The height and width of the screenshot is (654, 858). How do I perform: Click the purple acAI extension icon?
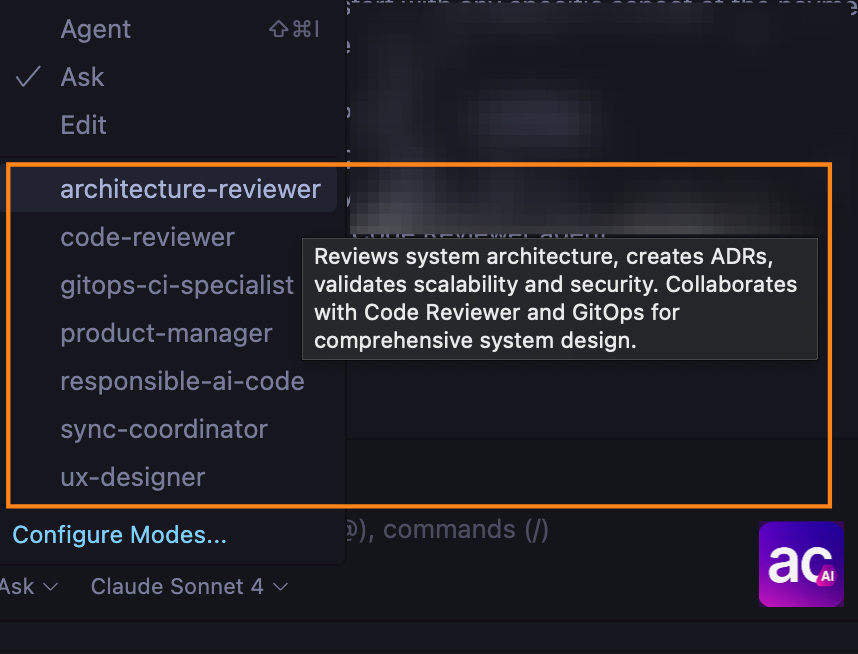[800, 564]
